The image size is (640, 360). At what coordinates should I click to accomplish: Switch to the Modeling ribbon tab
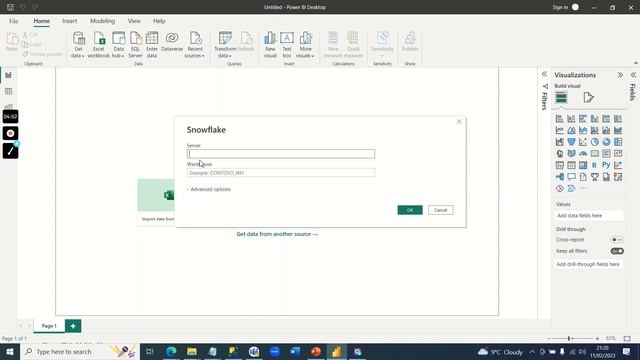coord(102,21)
